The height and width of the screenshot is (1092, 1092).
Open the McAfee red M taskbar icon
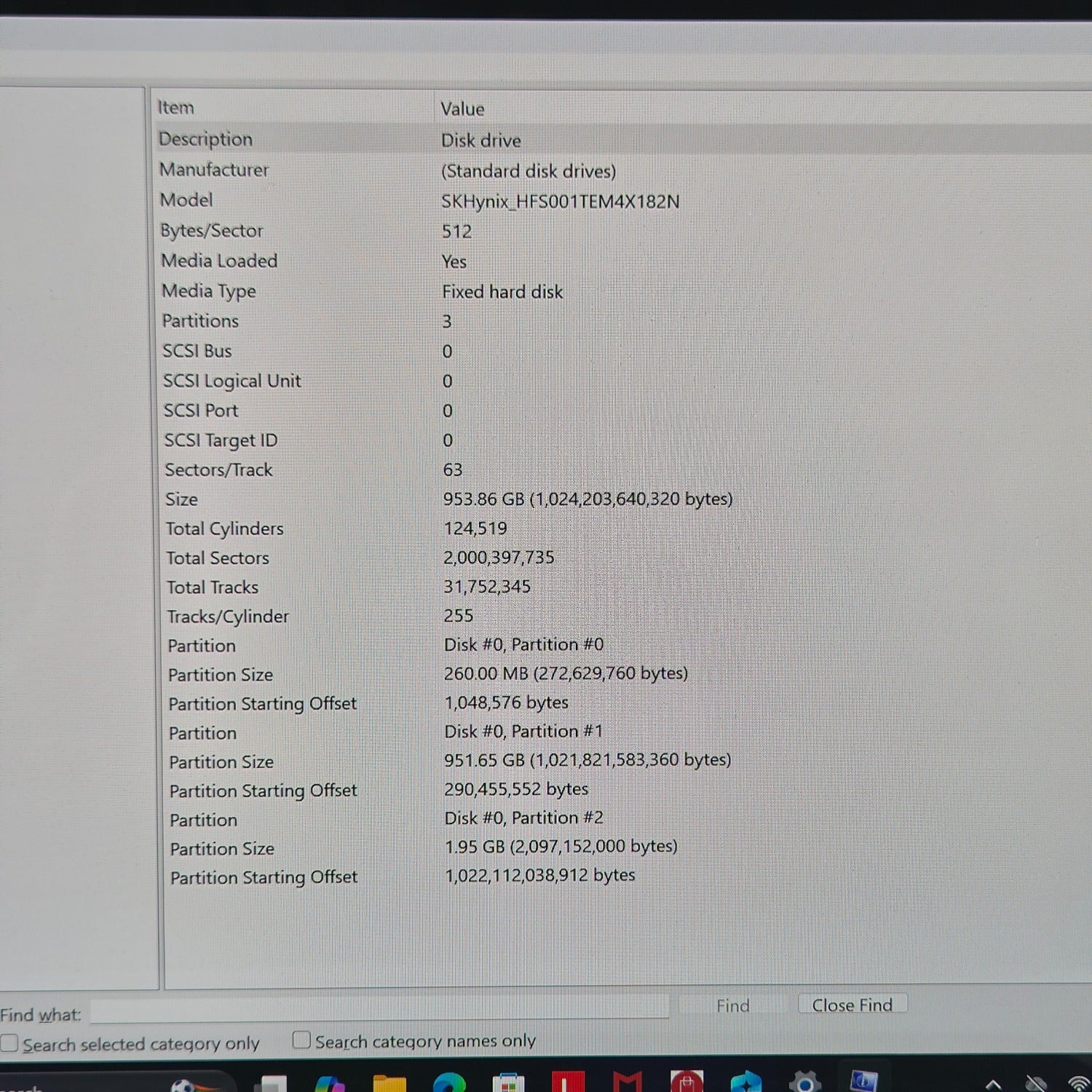coord(627,1083)
